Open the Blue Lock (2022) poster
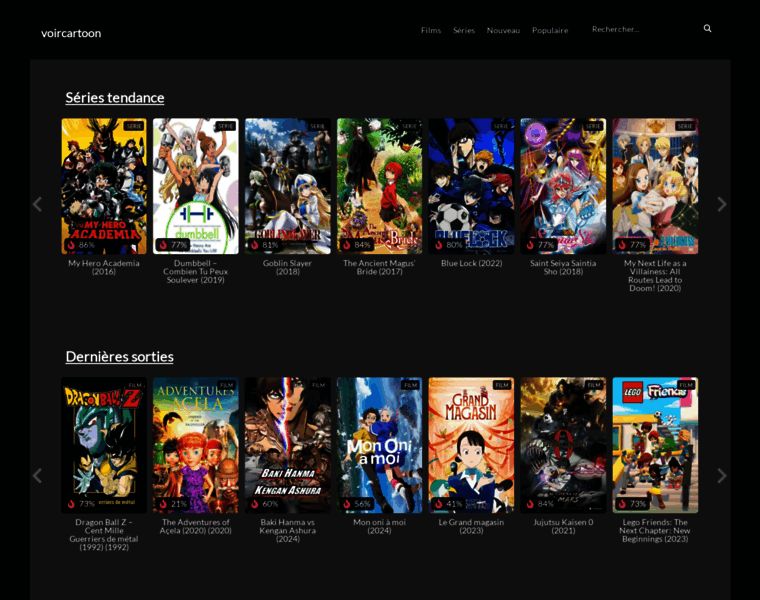Image resolution: width=760 pixels, height=600 pixels. pyautogui.click(x=471, y=186)
